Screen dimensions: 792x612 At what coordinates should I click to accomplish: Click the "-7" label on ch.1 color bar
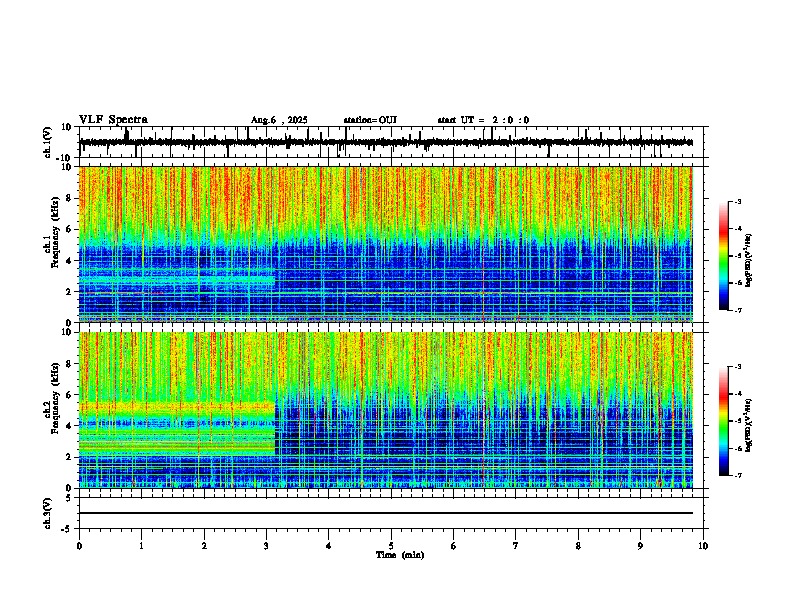pyautogui.click(x=737, y=310)
